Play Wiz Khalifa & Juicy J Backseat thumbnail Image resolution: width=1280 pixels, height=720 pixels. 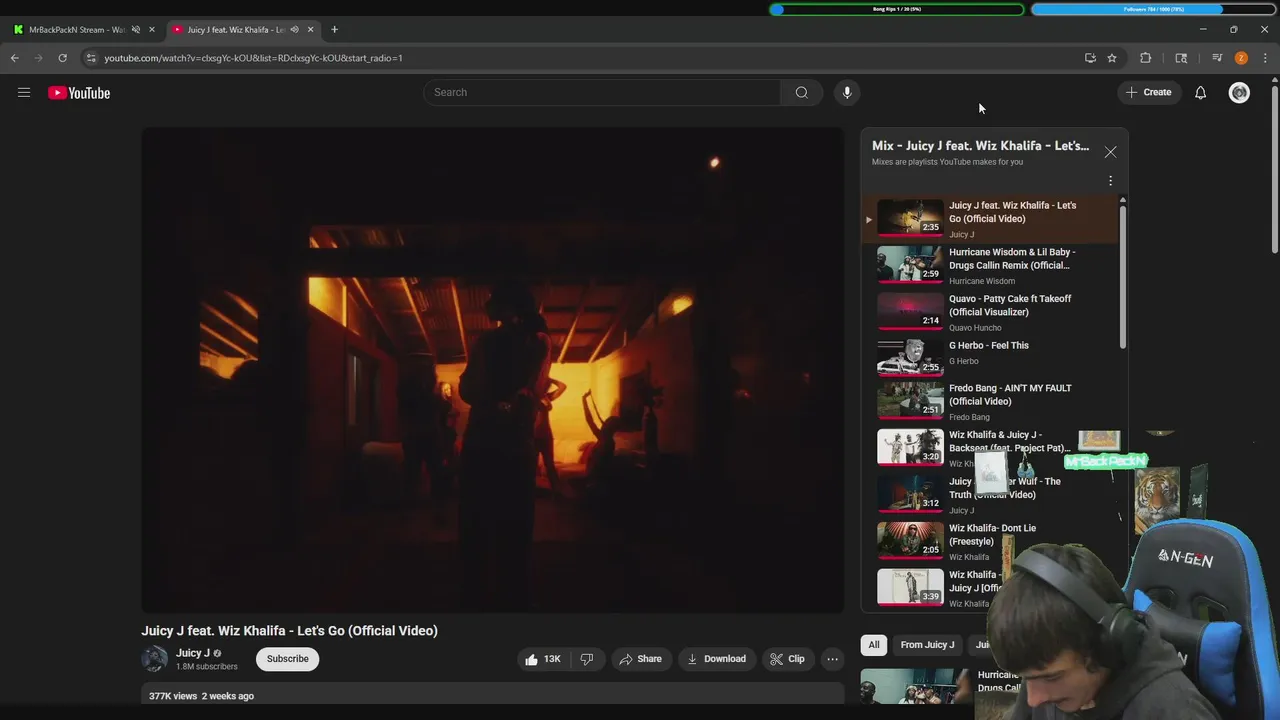click(x=910, y=447)
